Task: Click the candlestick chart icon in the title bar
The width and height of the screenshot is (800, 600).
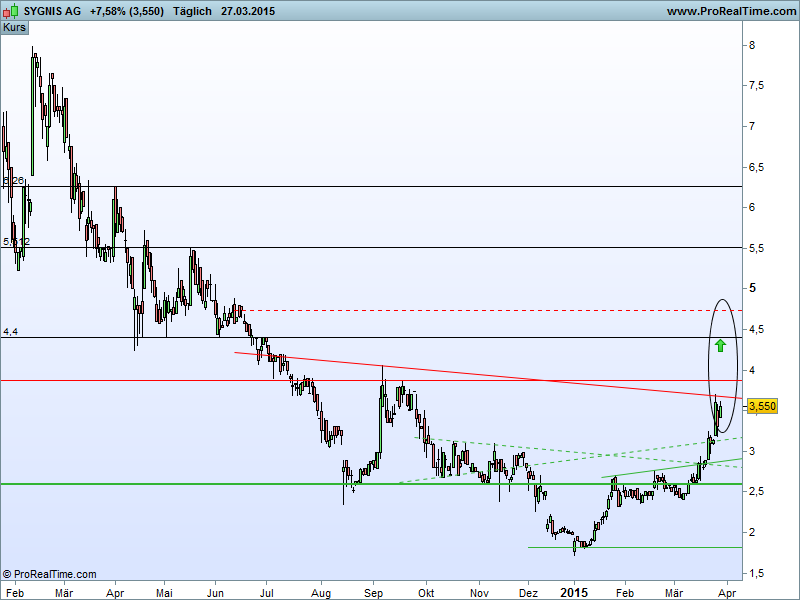Action: coord(8,10)
